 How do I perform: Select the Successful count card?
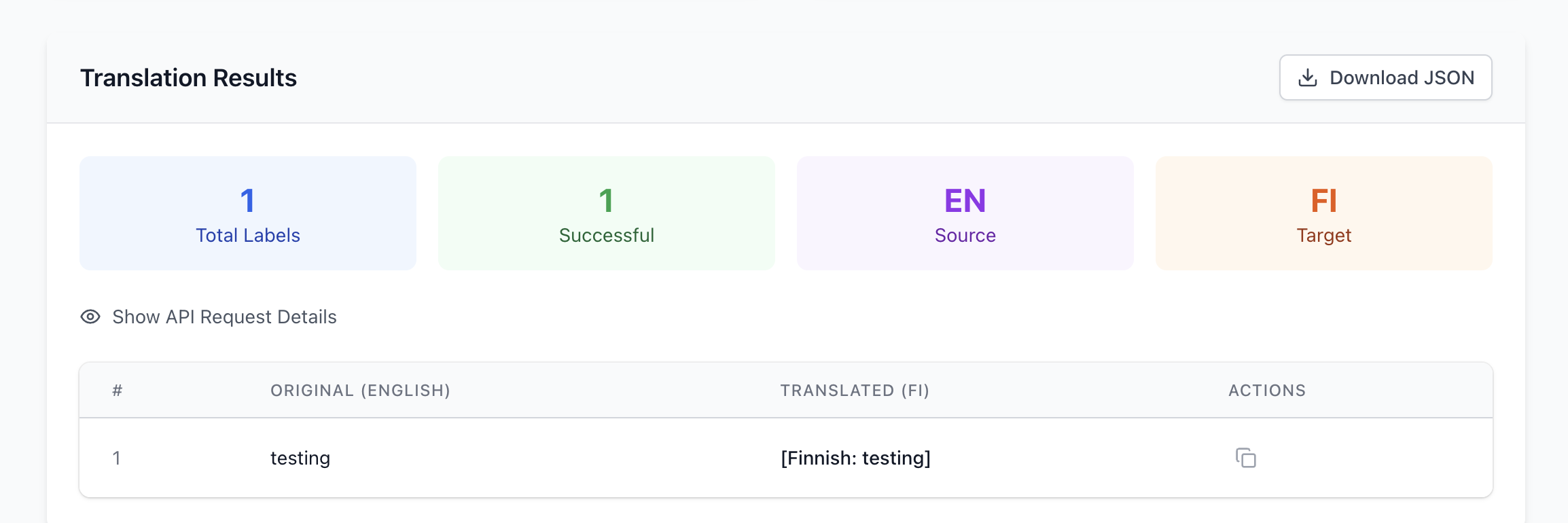pyautogui.click(x=607, y=213)
